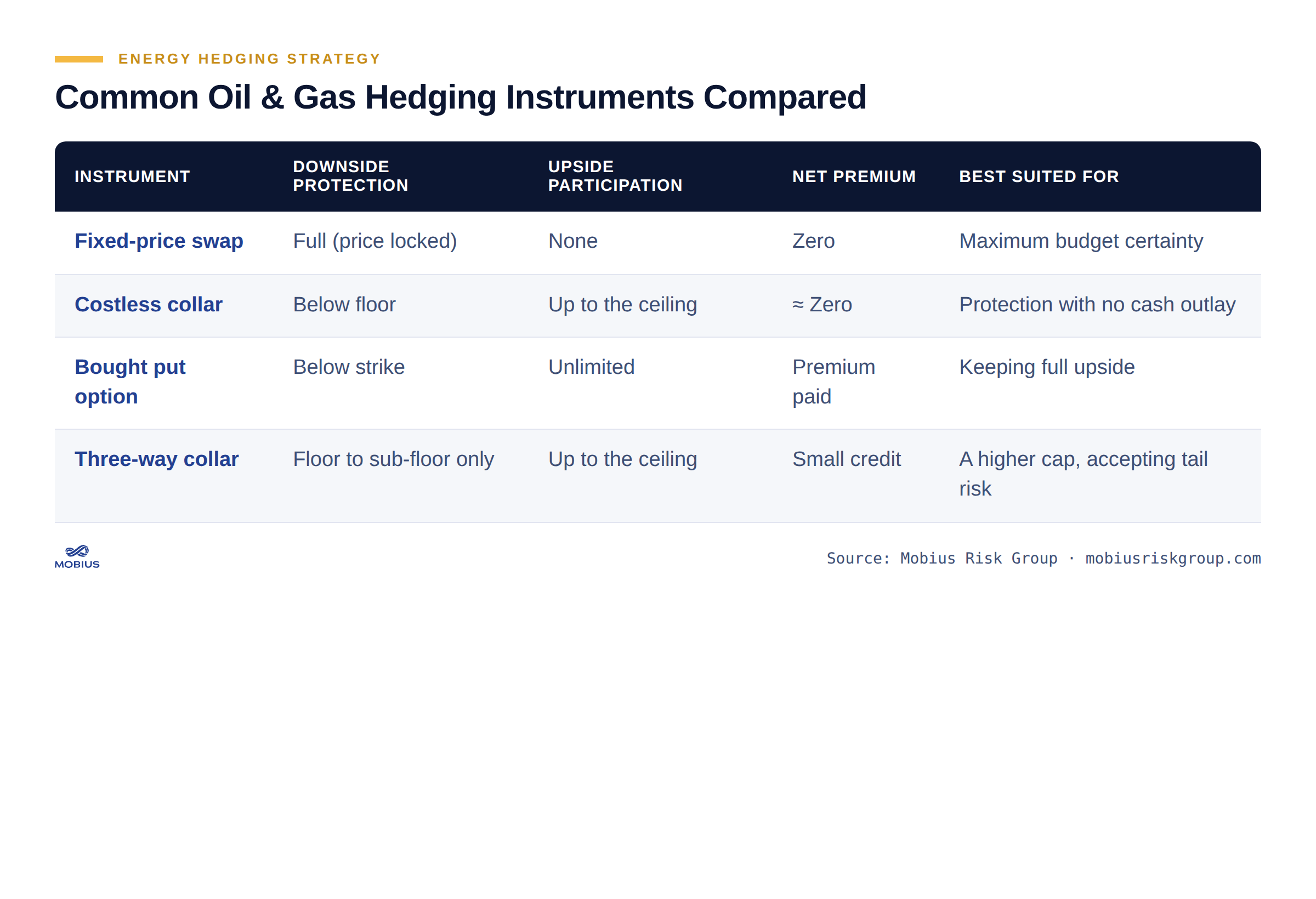This screenshot has width=1316, height=899.
Task: Click the gold accent bar beside the heading
Action: (79, 59)
